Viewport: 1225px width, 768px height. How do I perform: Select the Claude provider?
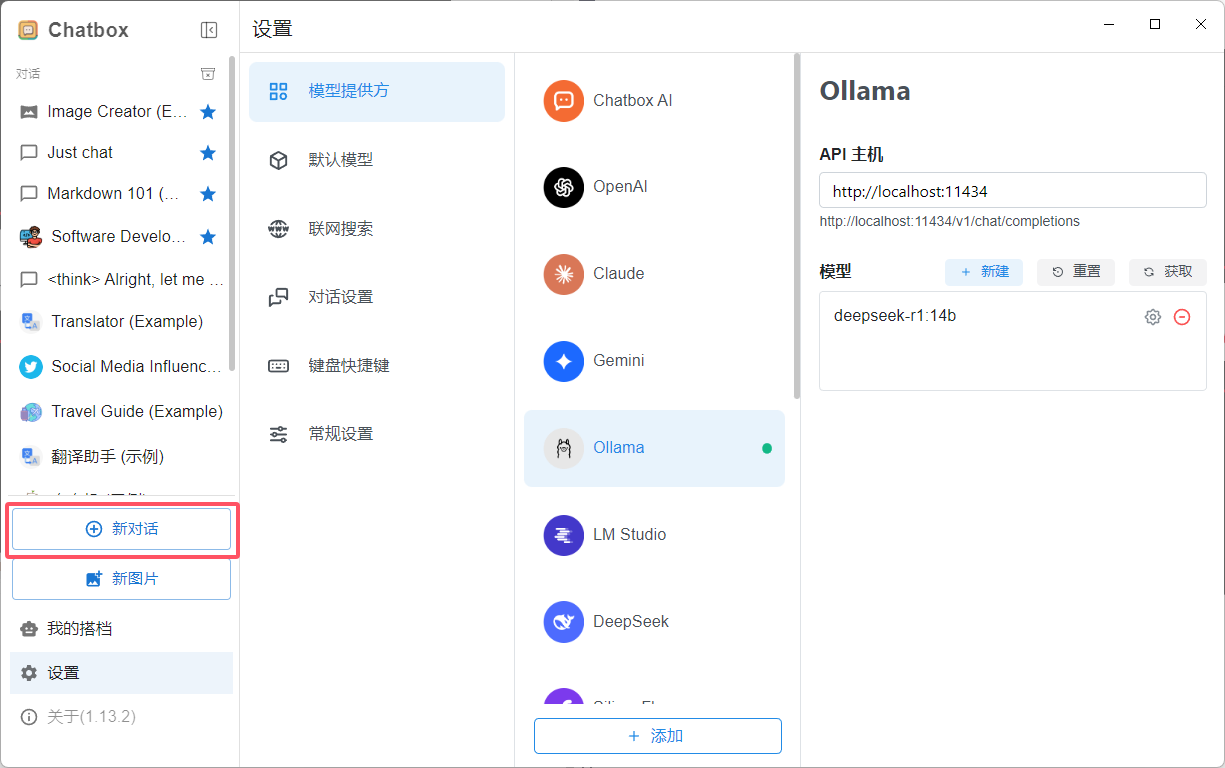[x=654, y=274]
